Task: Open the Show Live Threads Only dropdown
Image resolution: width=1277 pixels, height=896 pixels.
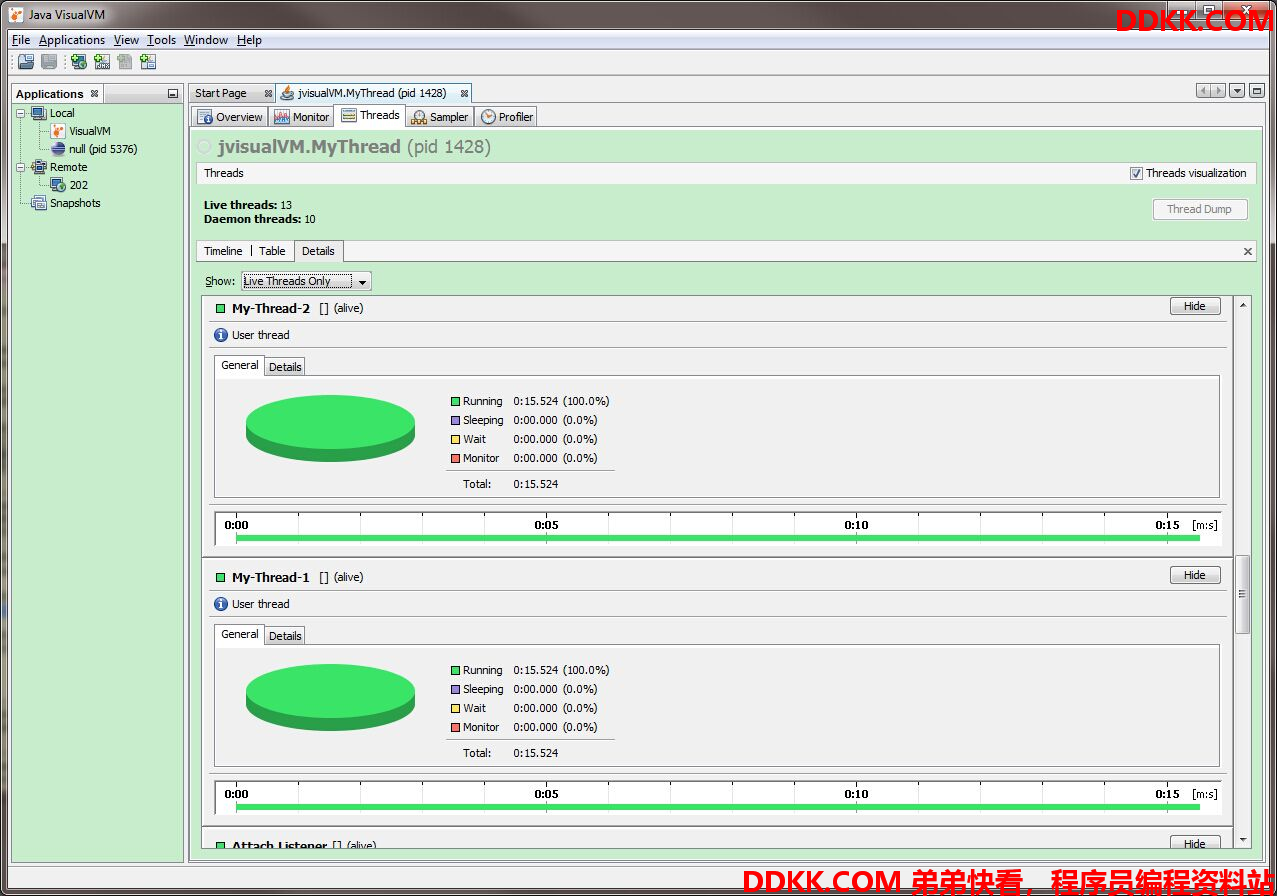Action: [306, 281]
